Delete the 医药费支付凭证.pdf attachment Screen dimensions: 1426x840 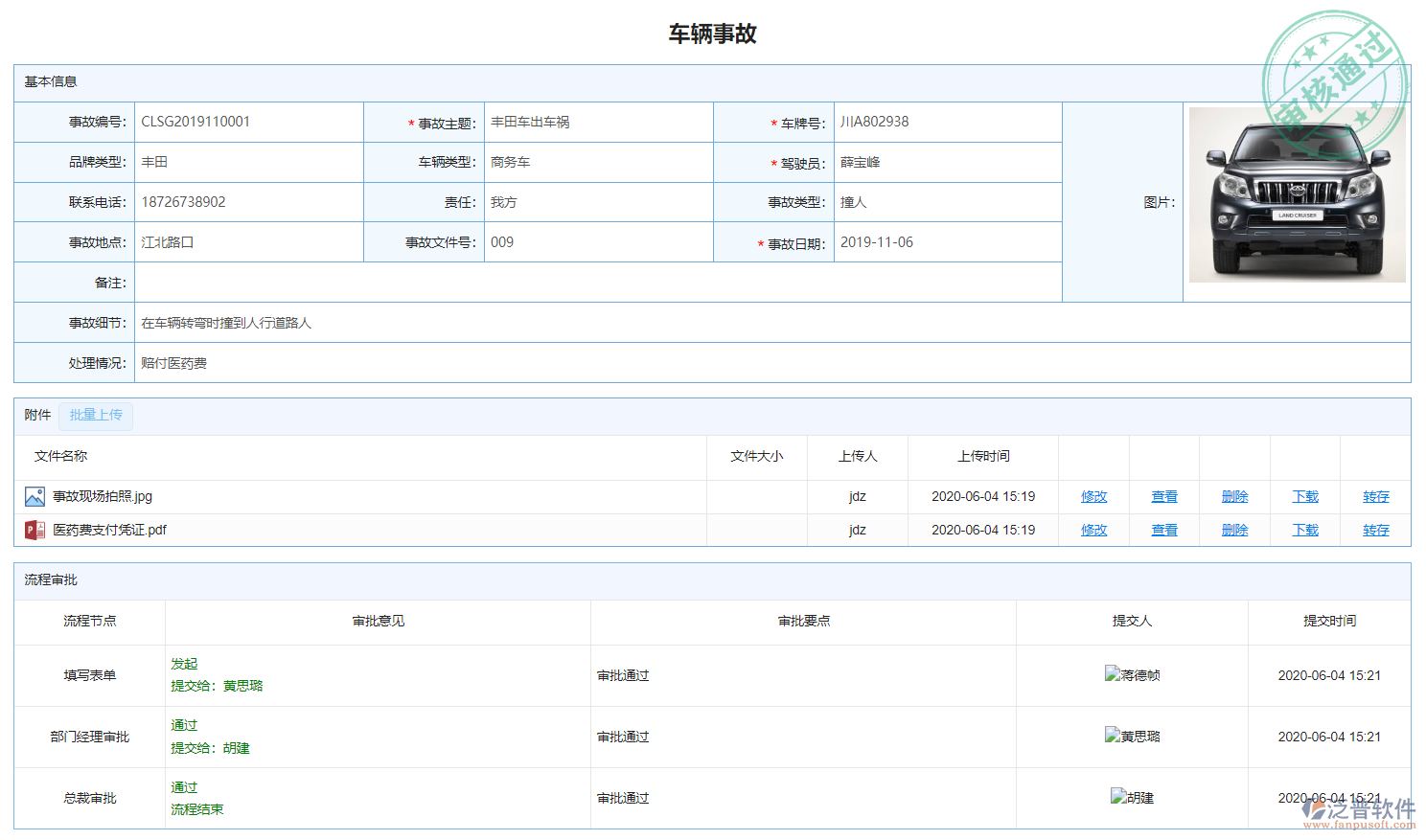(1234, 530)
